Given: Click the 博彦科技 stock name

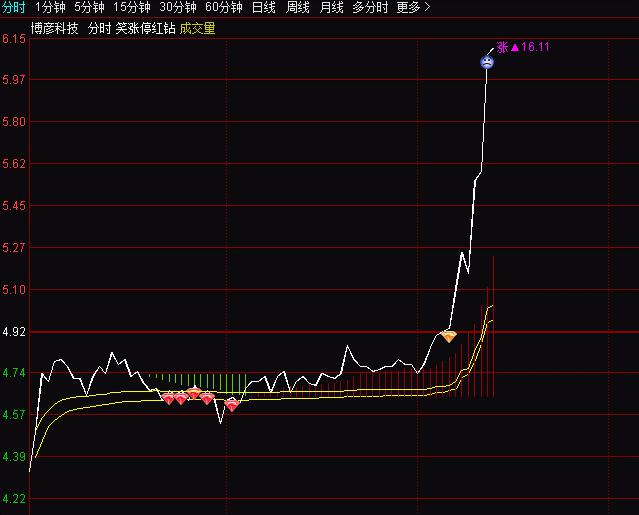Looking at the screenshot, I should click(55, 28).
